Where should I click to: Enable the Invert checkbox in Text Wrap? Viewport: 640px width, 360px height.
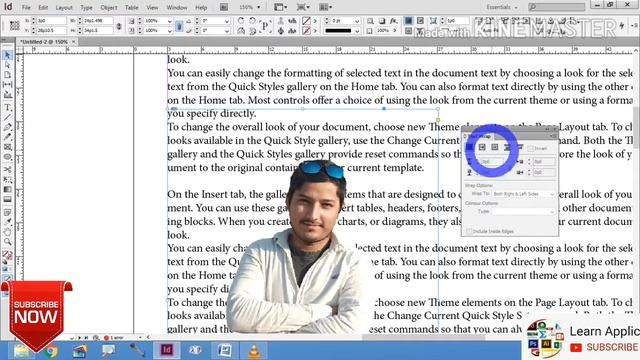click(530, 149)
